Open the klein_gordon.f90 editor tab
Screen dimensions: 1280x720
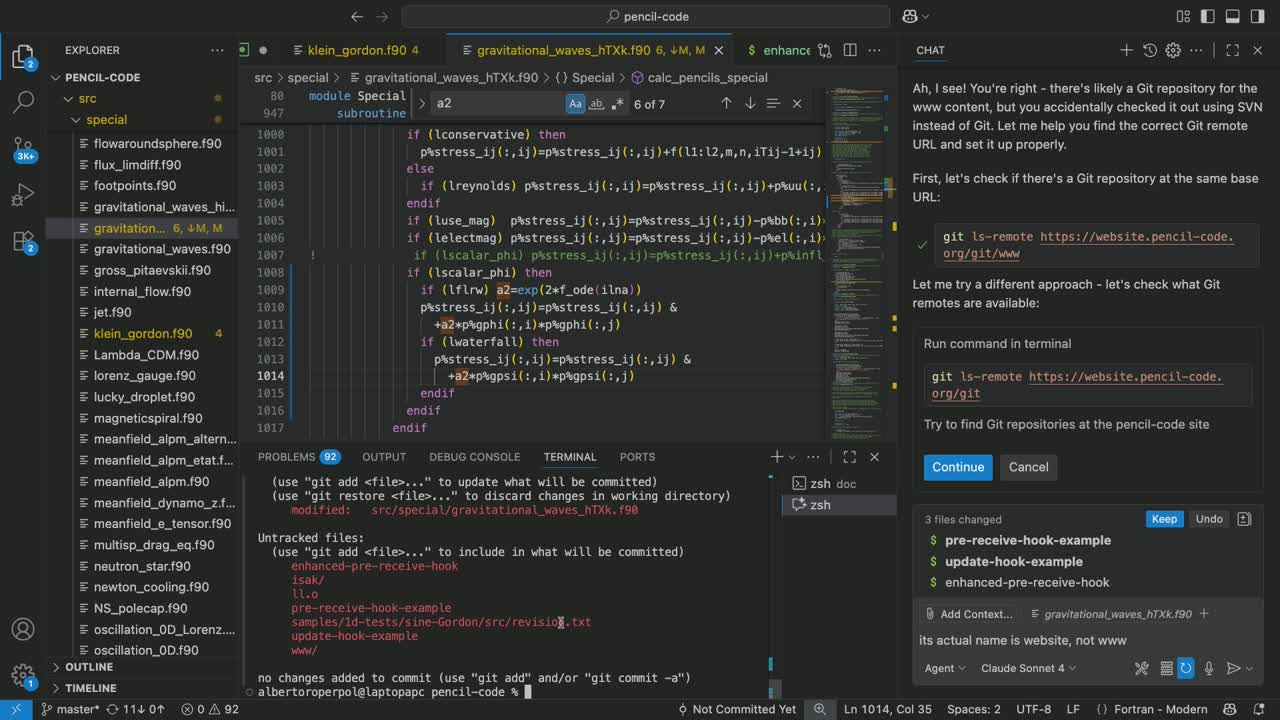[357, 50]
